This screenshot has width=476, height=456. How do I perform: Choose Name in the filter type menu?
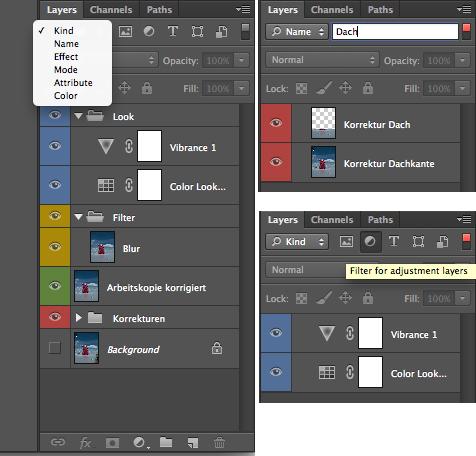tap(66, 44)
